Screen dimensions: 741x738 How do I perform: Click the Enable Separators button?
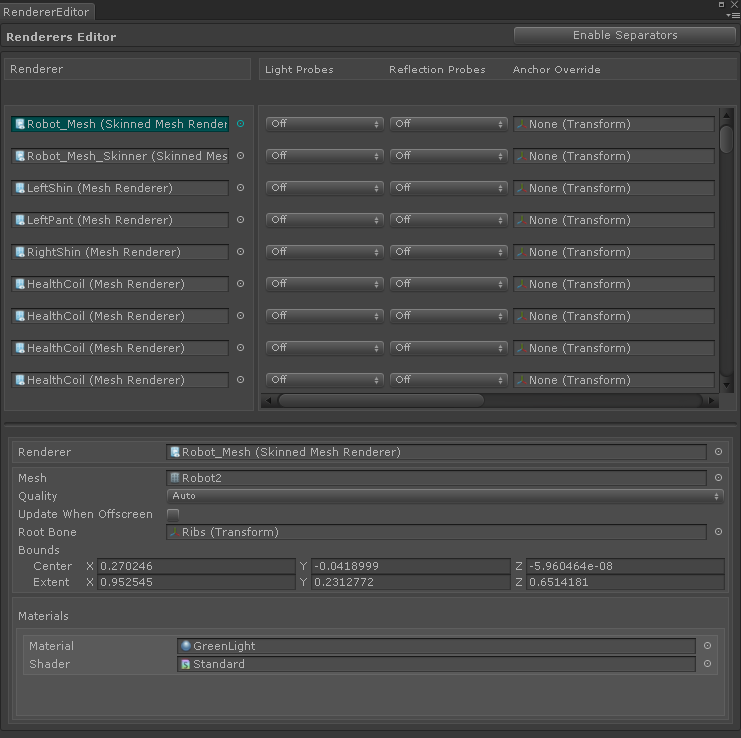pyautogui.click(x=625, y=35)
